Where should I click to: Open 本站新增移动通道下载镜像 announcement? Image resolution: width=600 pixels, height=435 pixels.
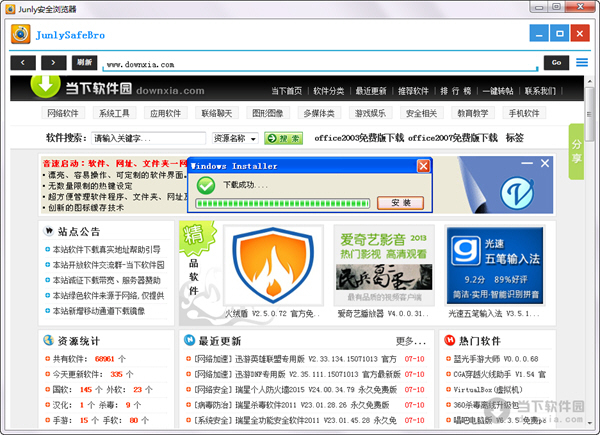pyautogui.click(x=99, y=311)
